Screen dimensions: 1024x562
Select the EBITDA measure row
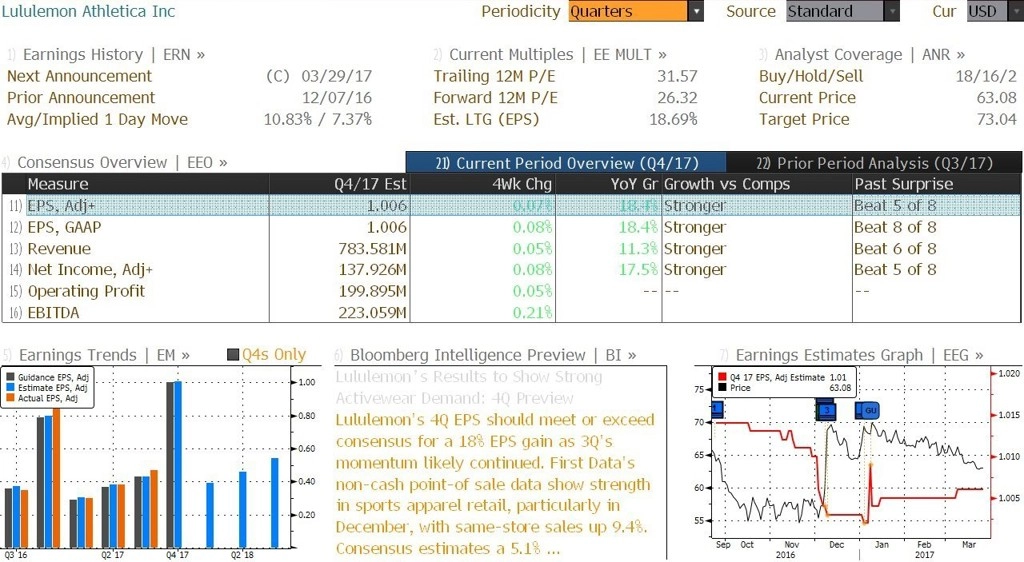511,313
